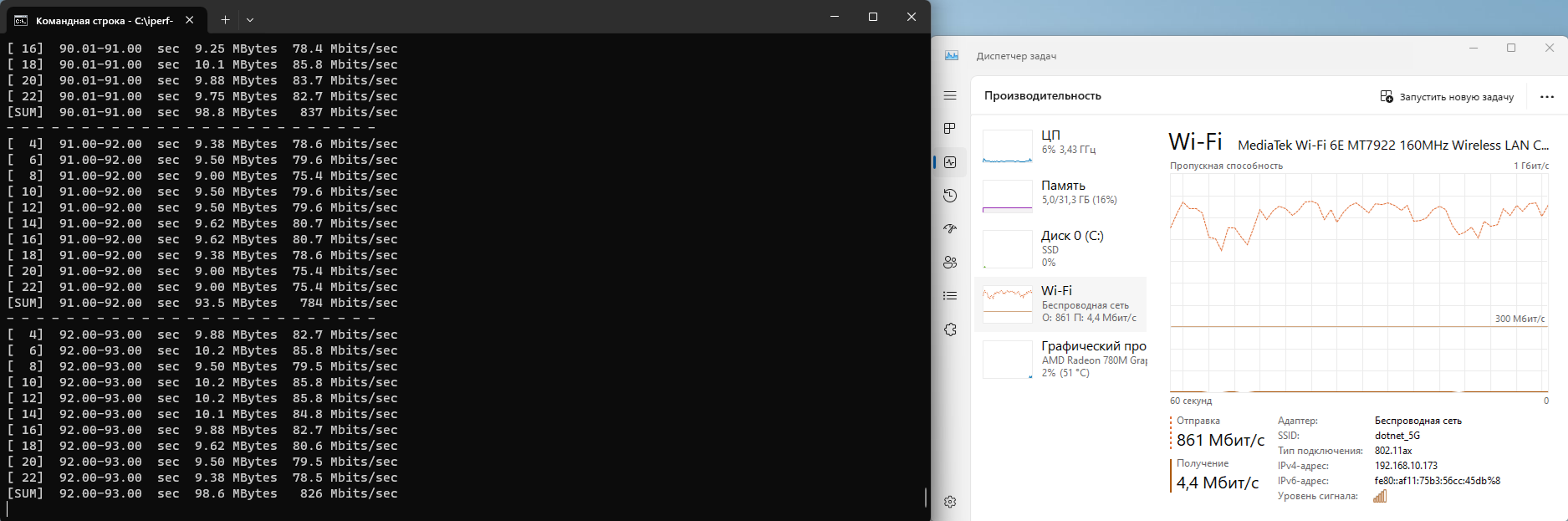Image resolution: width=1568 pixels, height=521 pixels.
Task: Click the [SUM] 91.00-92.00 784 Mbits/sec line
Action: pos(202,303)
